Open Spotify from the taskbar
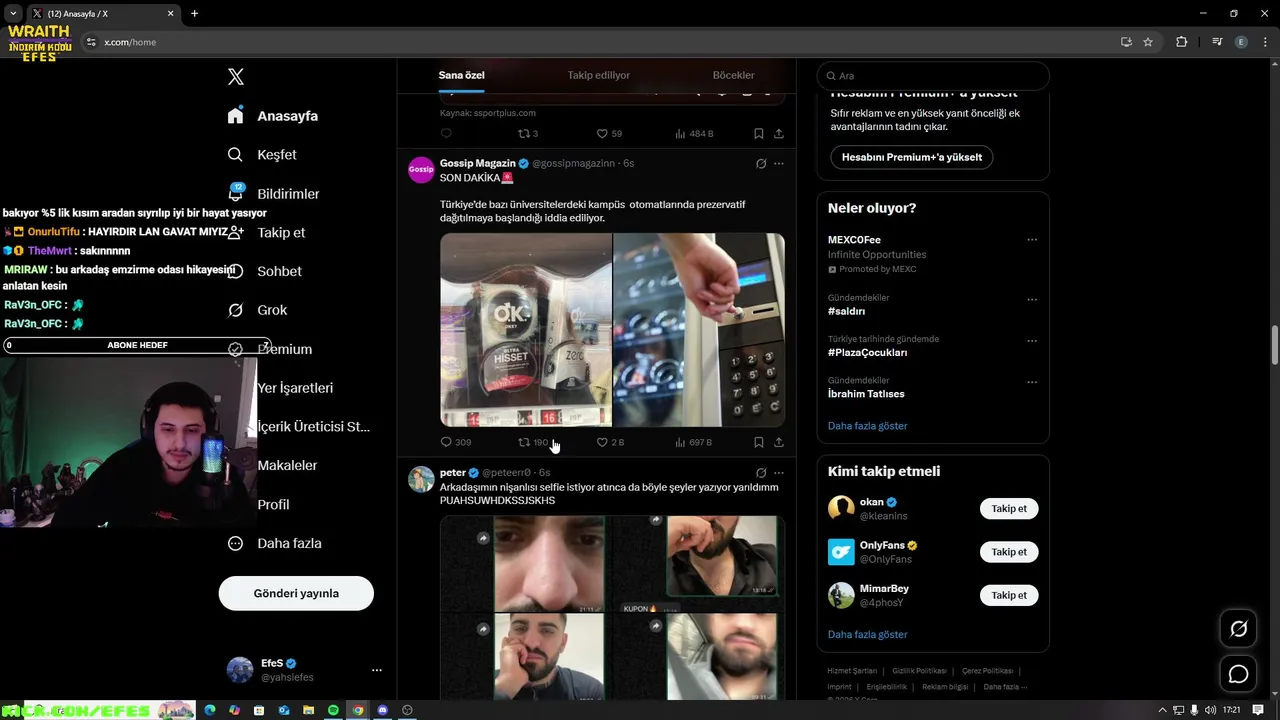Screen dimensions: 1280x720 tap(333, 710)
